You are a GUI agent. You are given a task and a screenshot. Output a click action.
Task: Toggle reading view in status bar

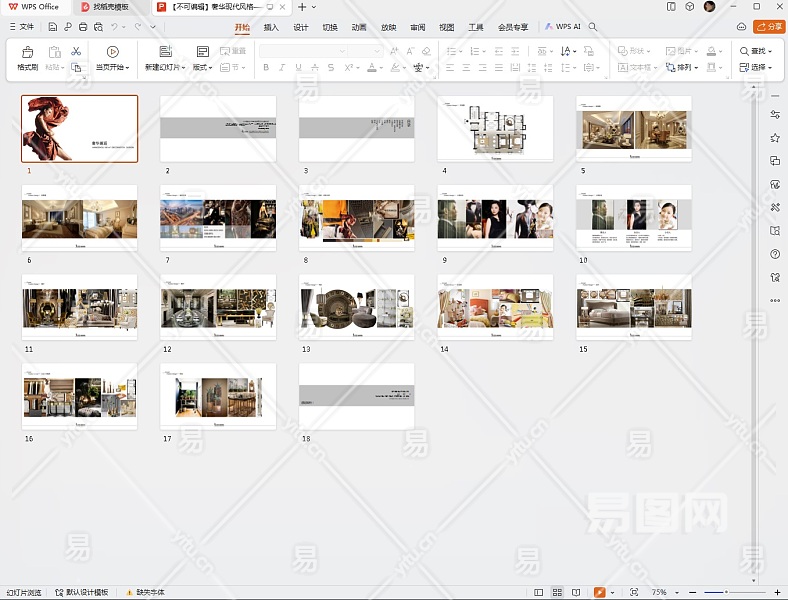point(576,592)
